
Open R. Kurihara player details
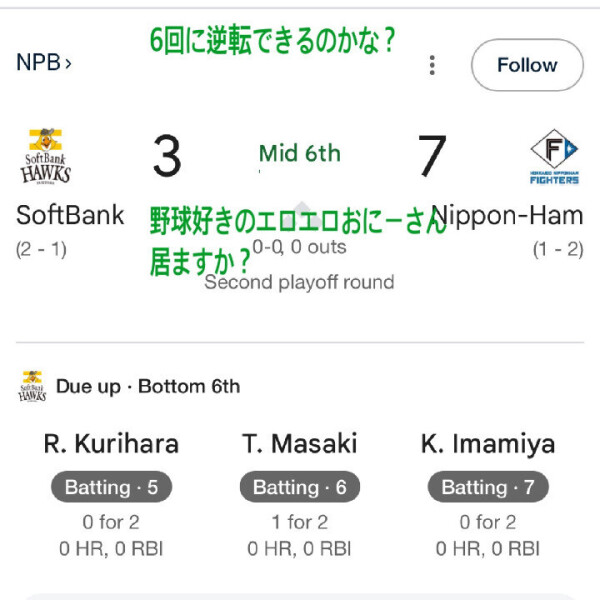pyautogui.click(x=111, y=443)
